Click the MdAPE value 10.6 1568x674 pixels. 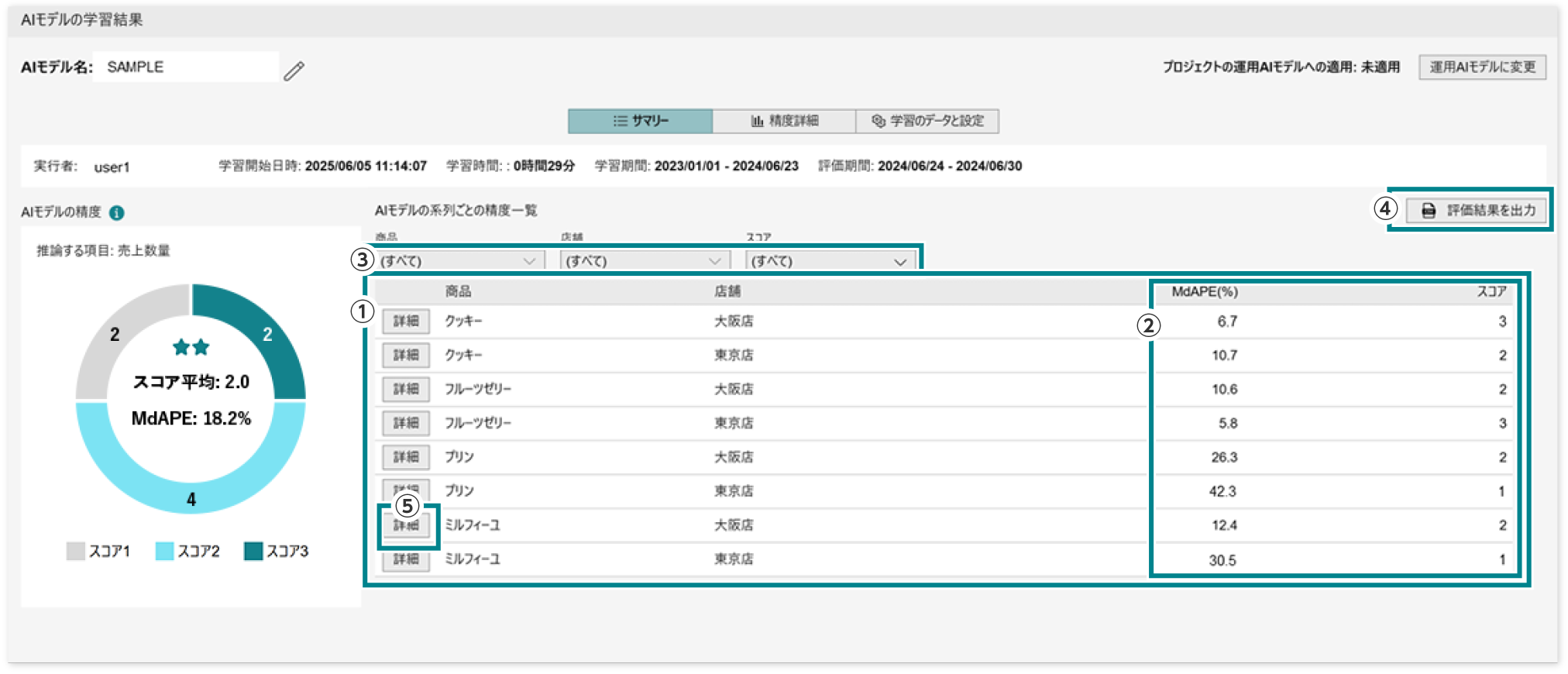(x=1225, y=390)
